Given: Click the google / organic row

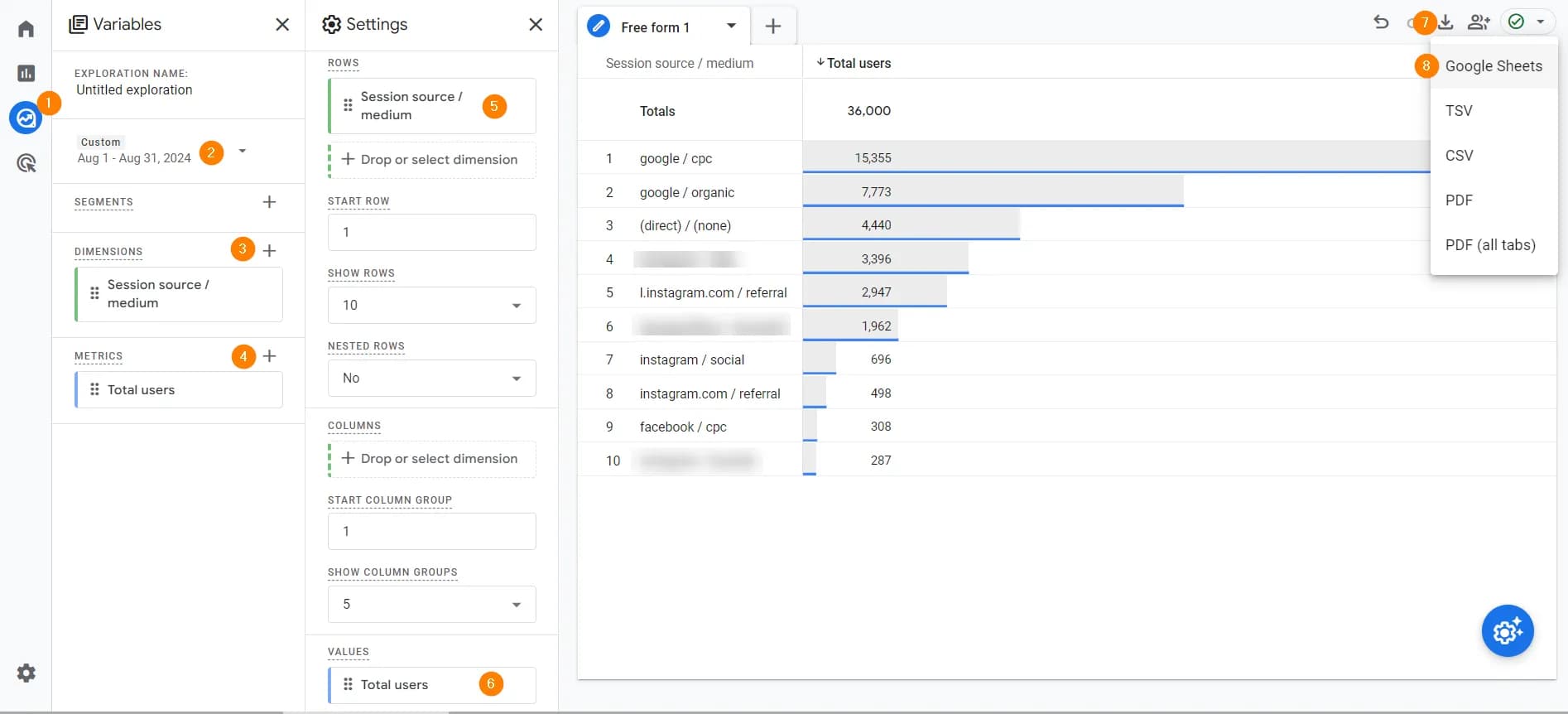Looking at the screenshot, I should pyautogui.click(x=687, y=192).
